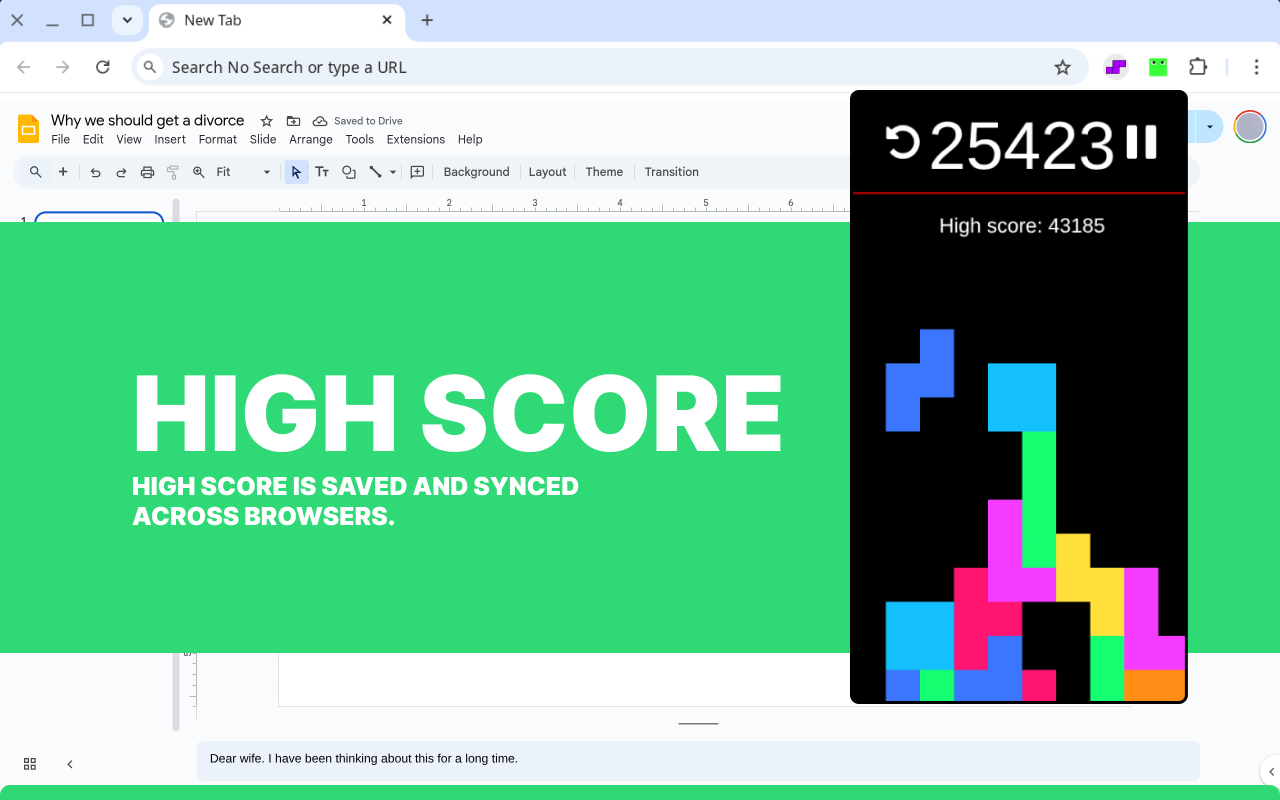Rename the title 'Why we should get a divorce'
Viewport: 1280px width, 800px height.
[x=148, y=121]
